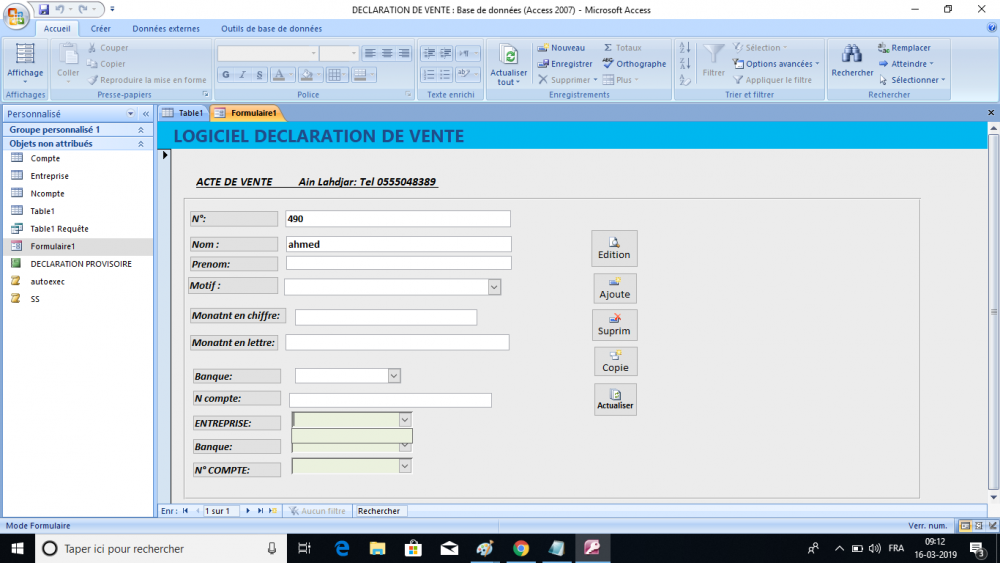The height and width of the screenshot is (563, 1000).
Task: Click the Prenom input field
Action: tap(399, 263)
